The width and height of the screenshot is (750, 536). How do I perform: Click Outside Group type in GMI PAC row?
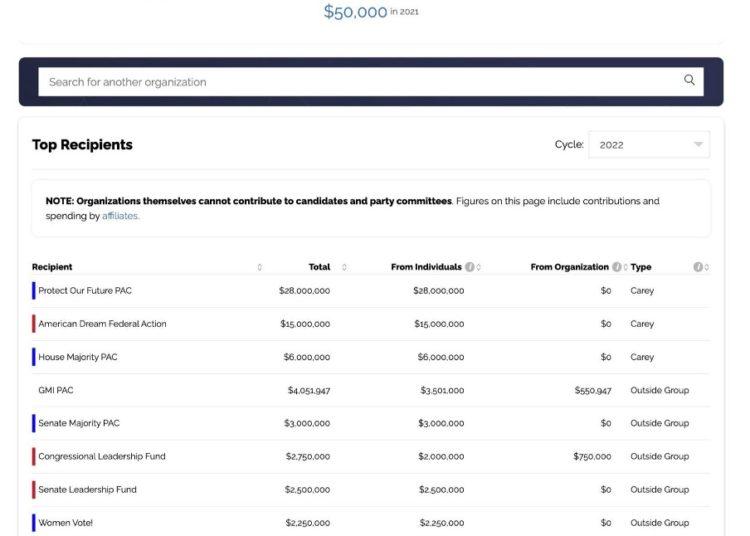click(660, 390)
